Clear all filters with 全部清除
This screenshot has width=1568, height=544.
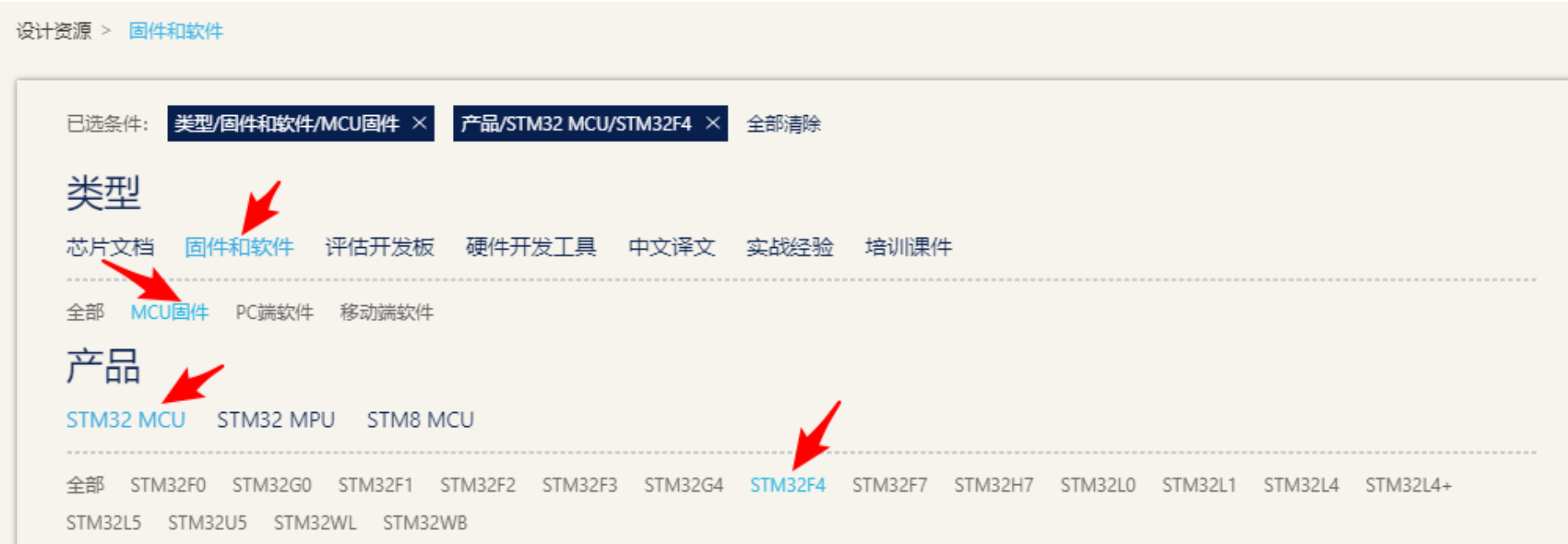(783, 124)
